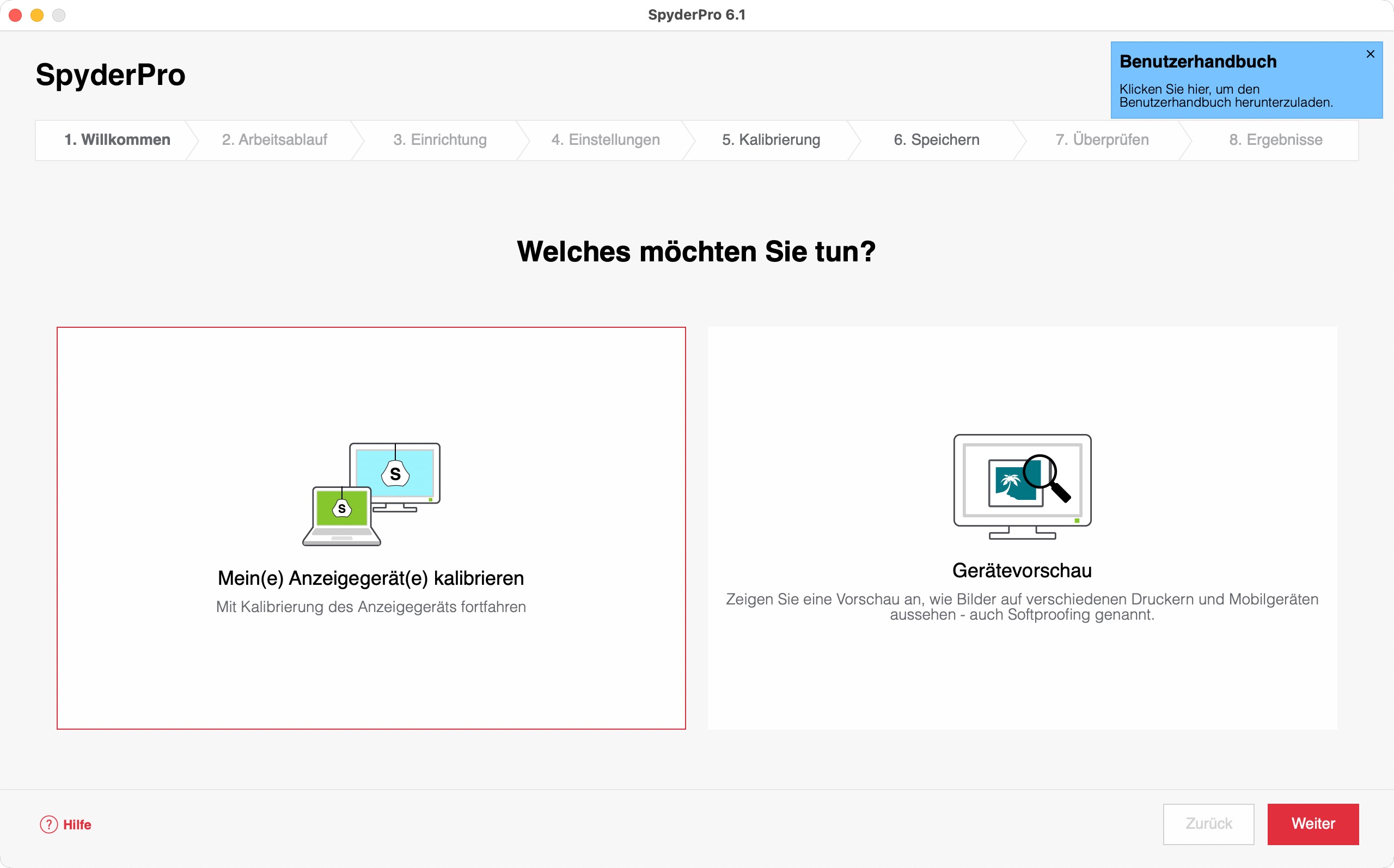Switch to the 3. Einrichtung step
1394x868 pixels.
(x=439, y=140)
